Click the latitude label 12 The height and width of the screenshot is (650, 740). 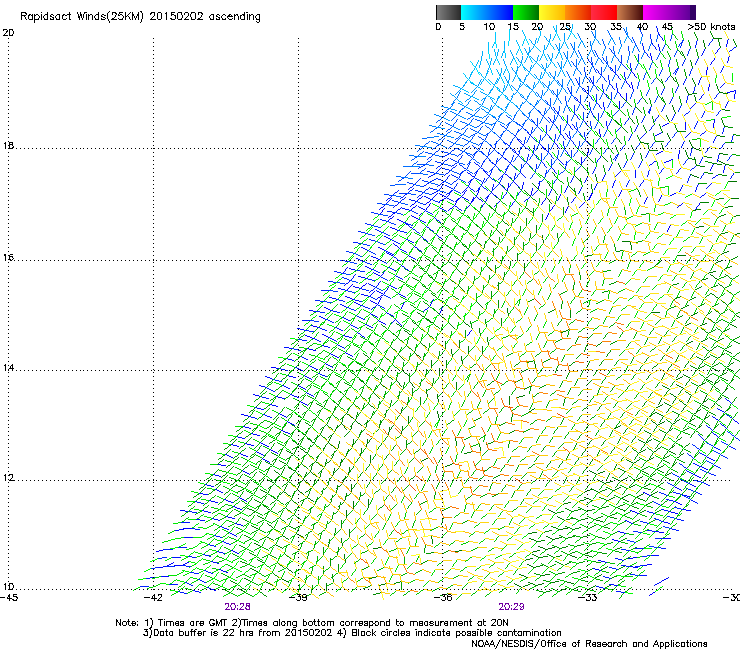tap(8, 478)
